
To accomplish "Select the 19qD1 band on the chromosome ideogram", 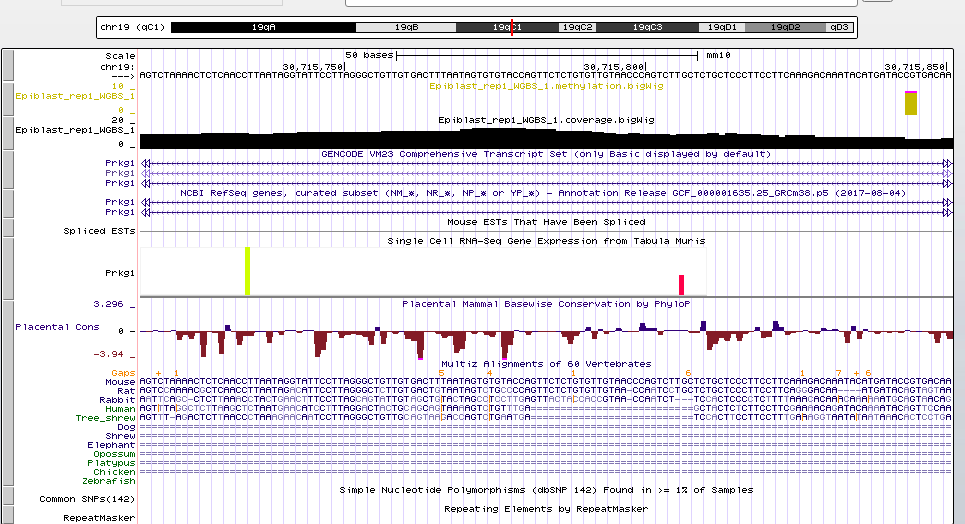I will pos(722,27).
